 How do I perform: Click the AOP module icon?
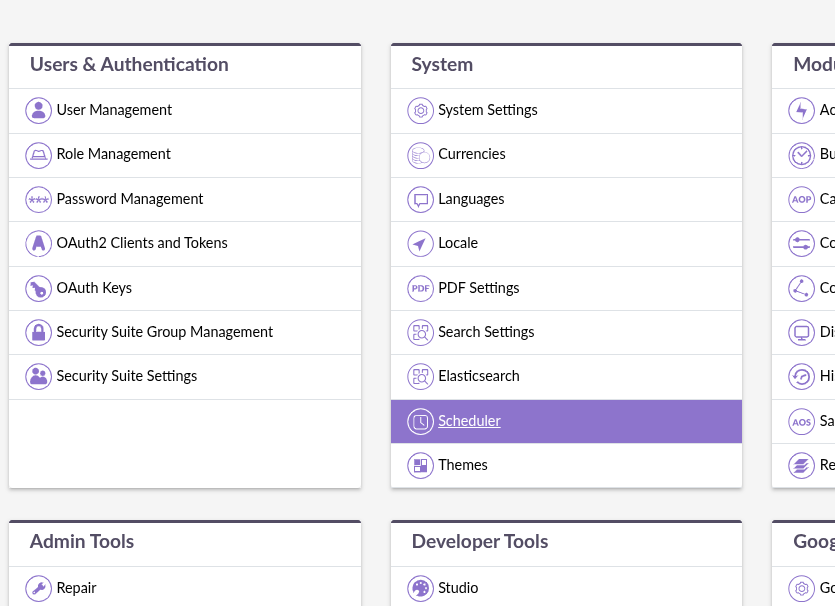[801, 200]
